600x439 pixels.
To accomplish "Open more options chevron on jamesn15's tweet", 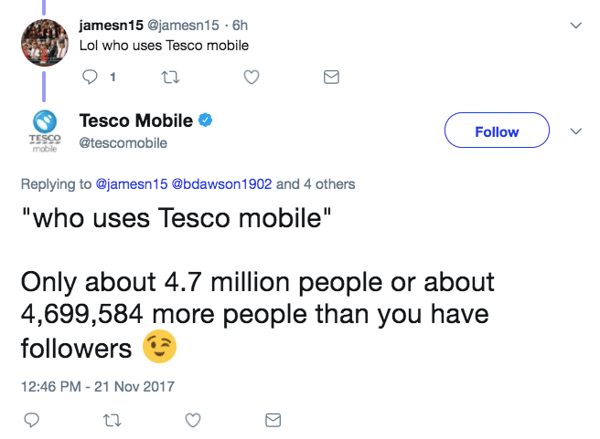I will coord(576,25).
